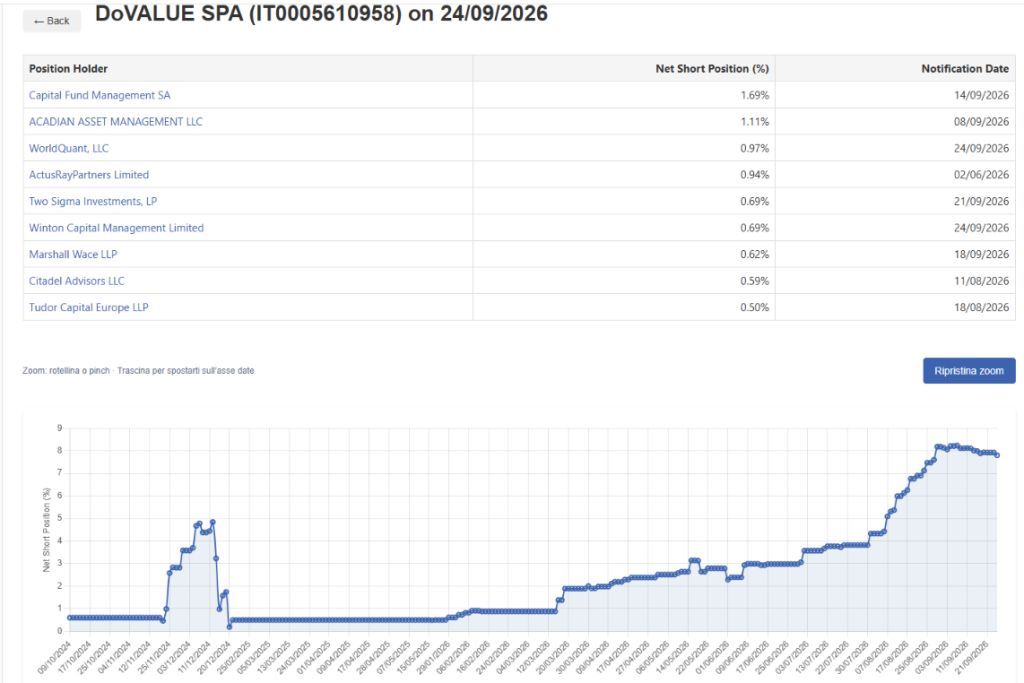1024x683 pixels.
Task: Click the 09/10/2024 x-axis date label
Action: [x=55, y=657]
